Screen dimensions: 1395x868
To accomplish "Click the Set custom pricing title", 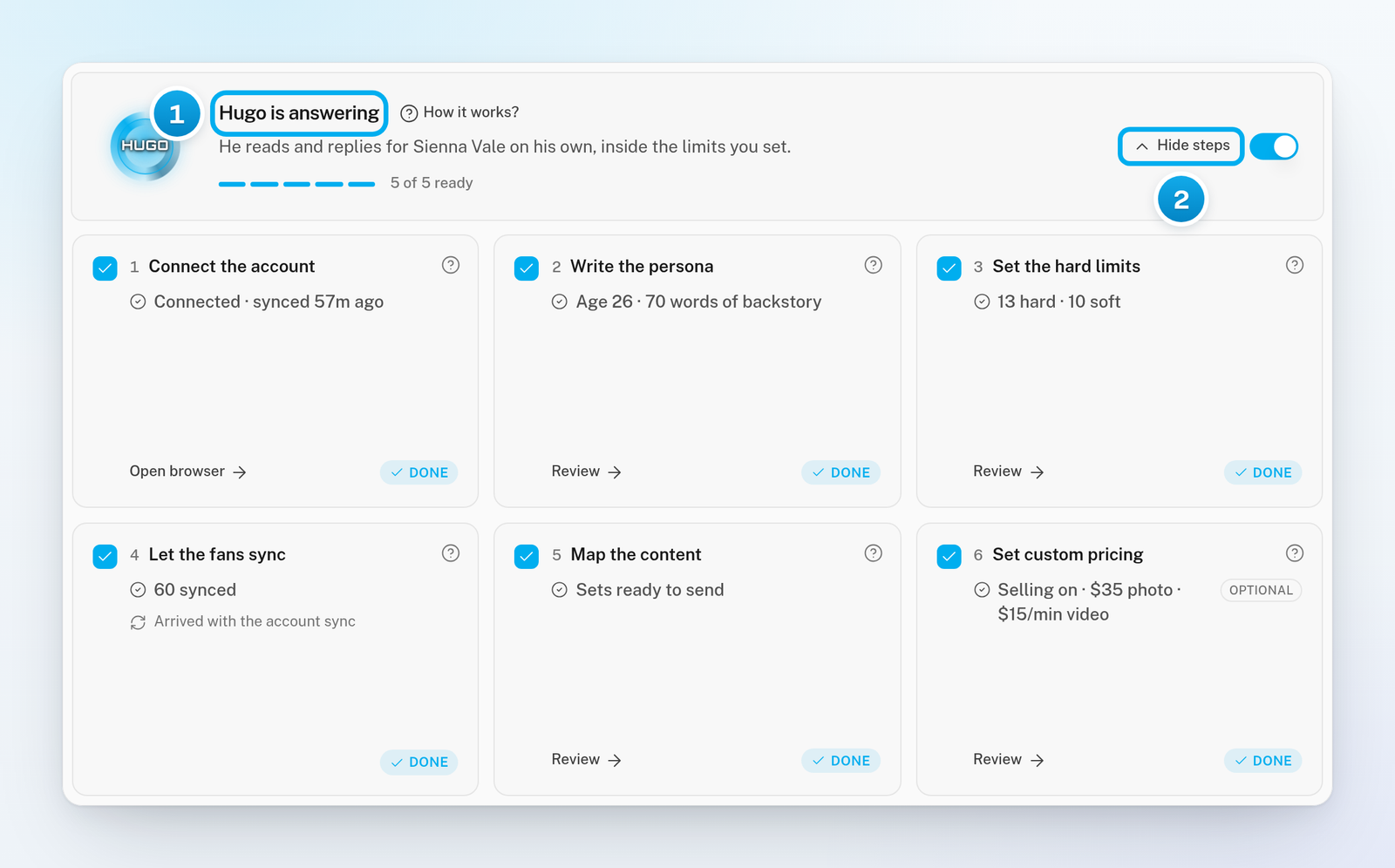I will pyautogui.click(x=1068, y=555).
